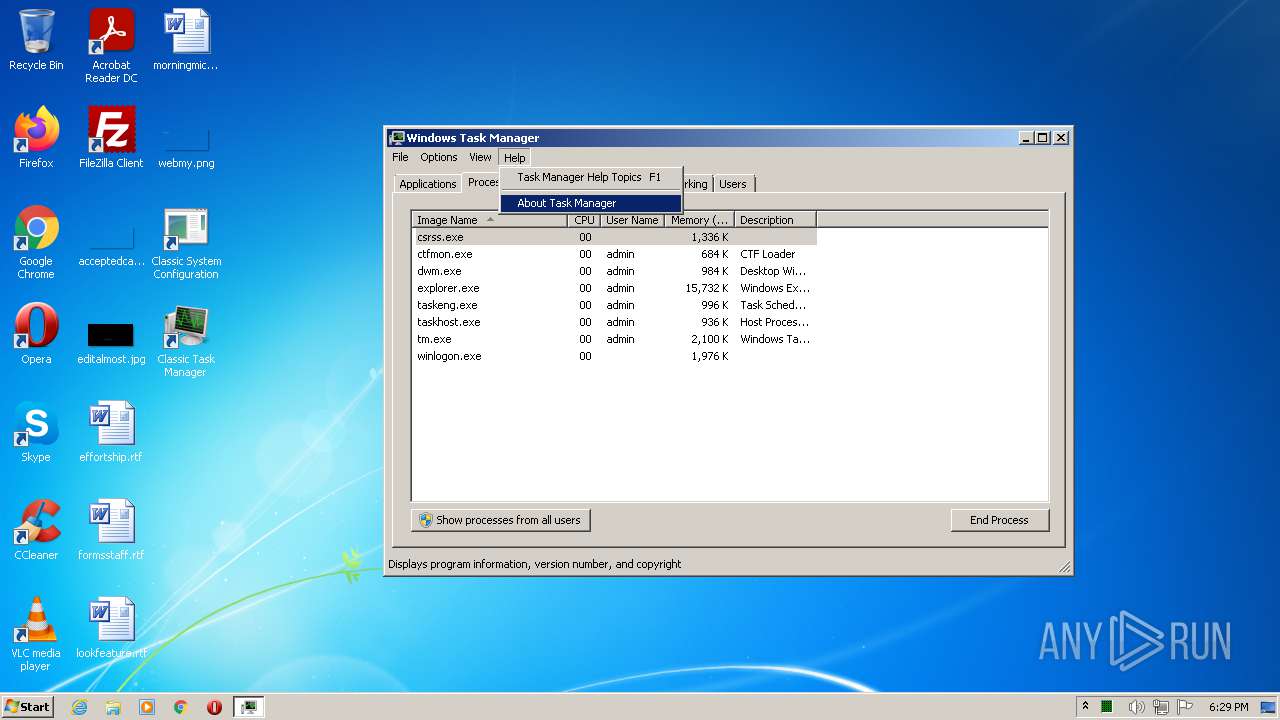Open the Options menu
The height and width of the screenshot is (720, 1280).
pos(438,157)
